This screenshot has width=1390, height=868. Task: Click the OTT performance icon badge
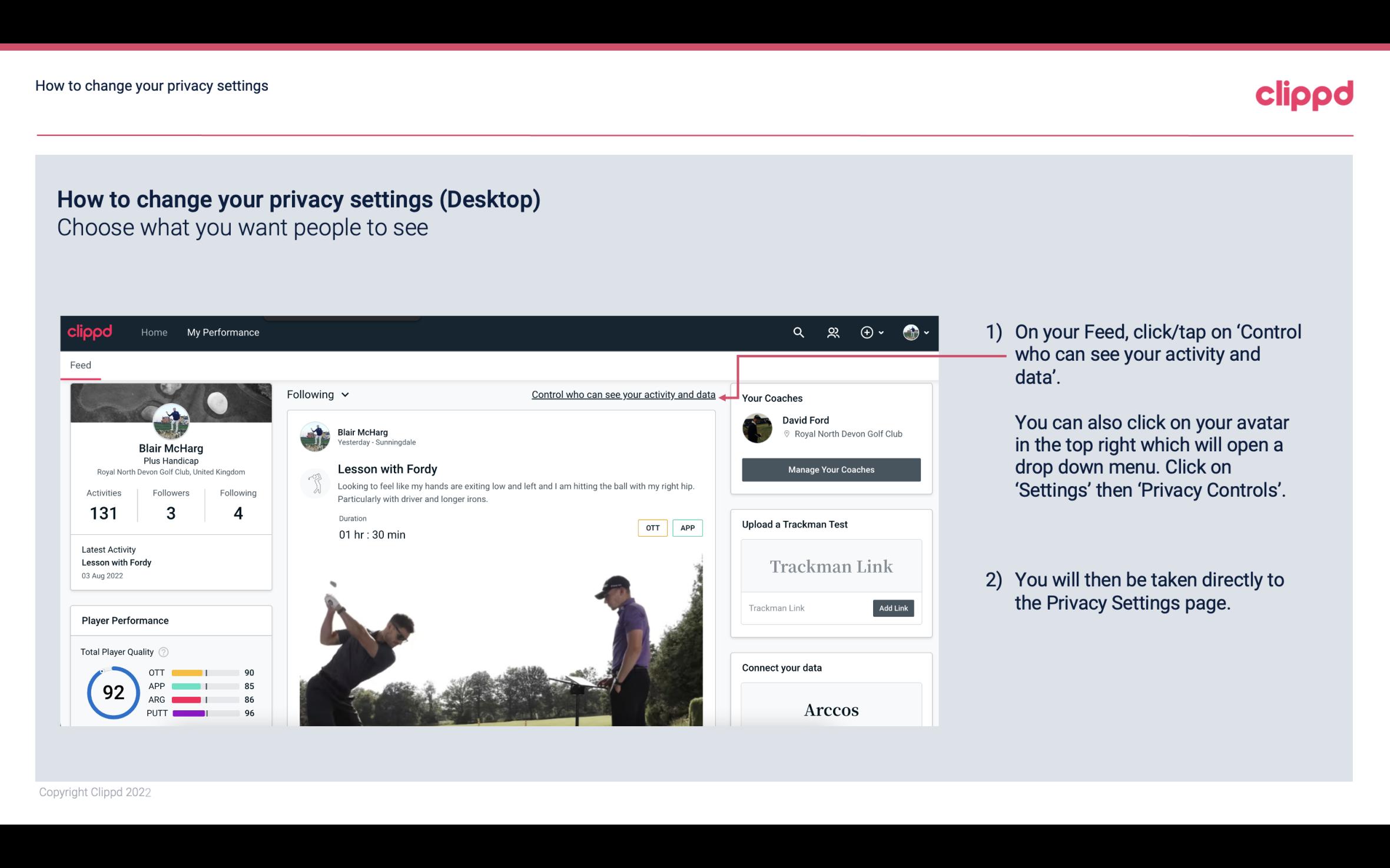tap(652, 528)
